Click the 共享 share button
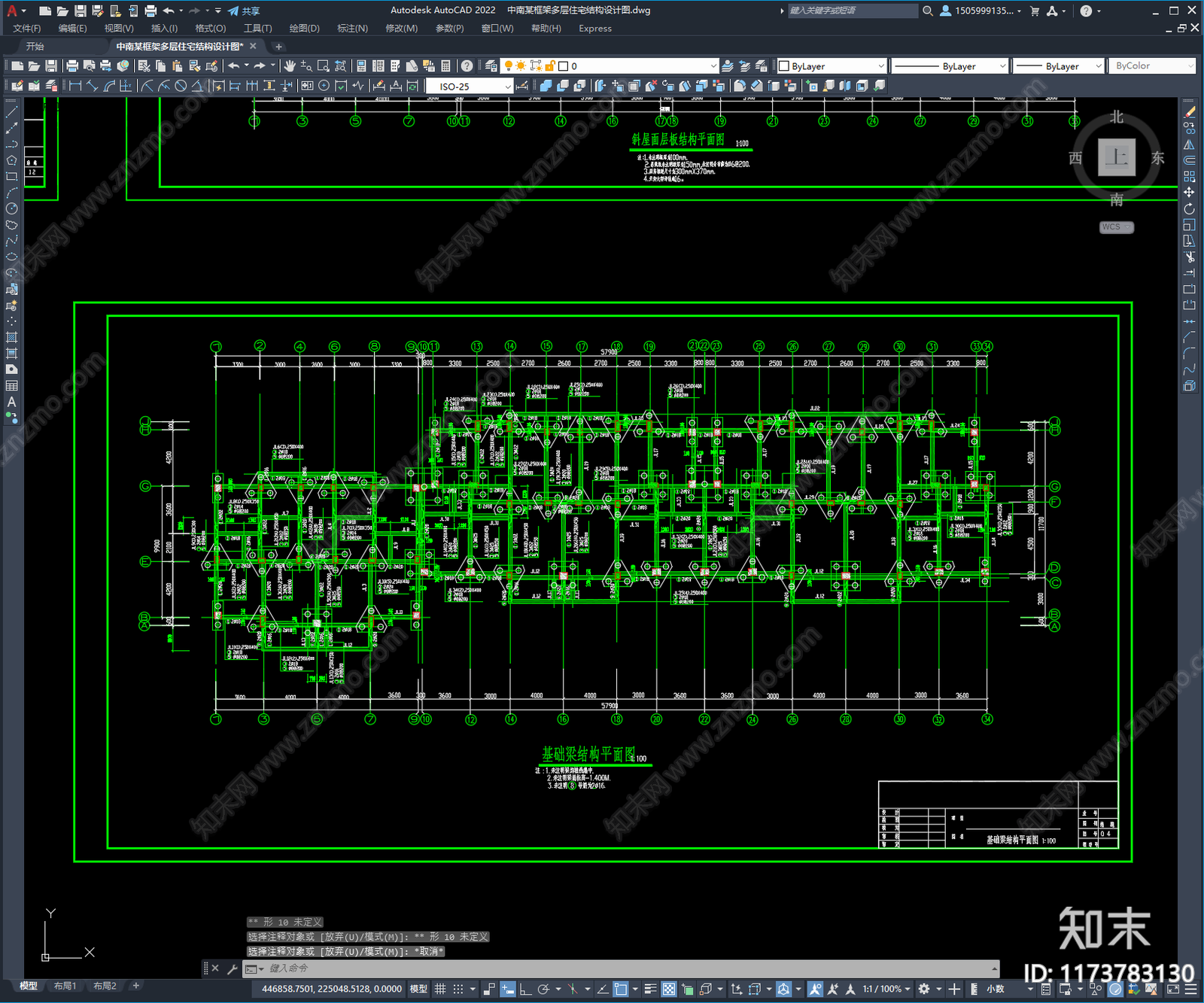This screenshot has width=1204, height=1003. pyautogui.click(x=245, y=11)
